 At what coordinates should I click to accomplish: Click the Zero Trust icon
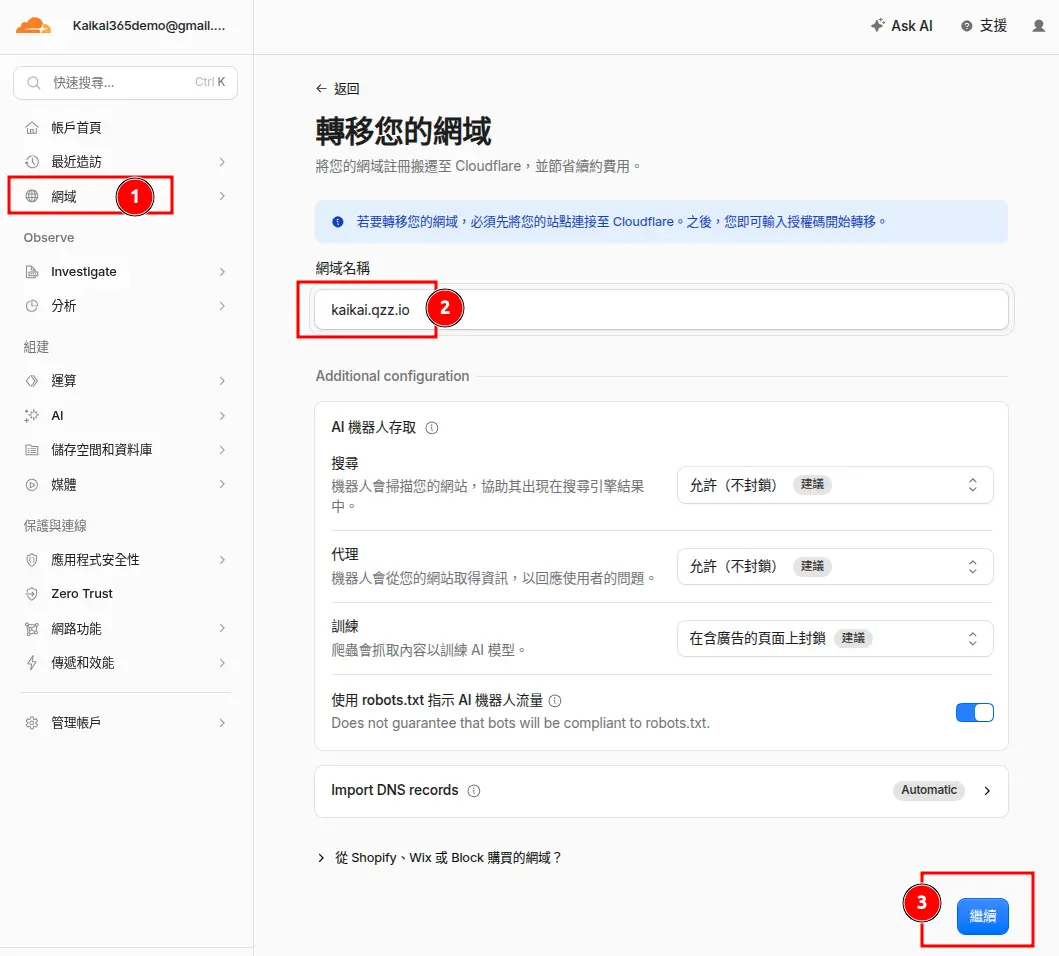pos(32,594)
